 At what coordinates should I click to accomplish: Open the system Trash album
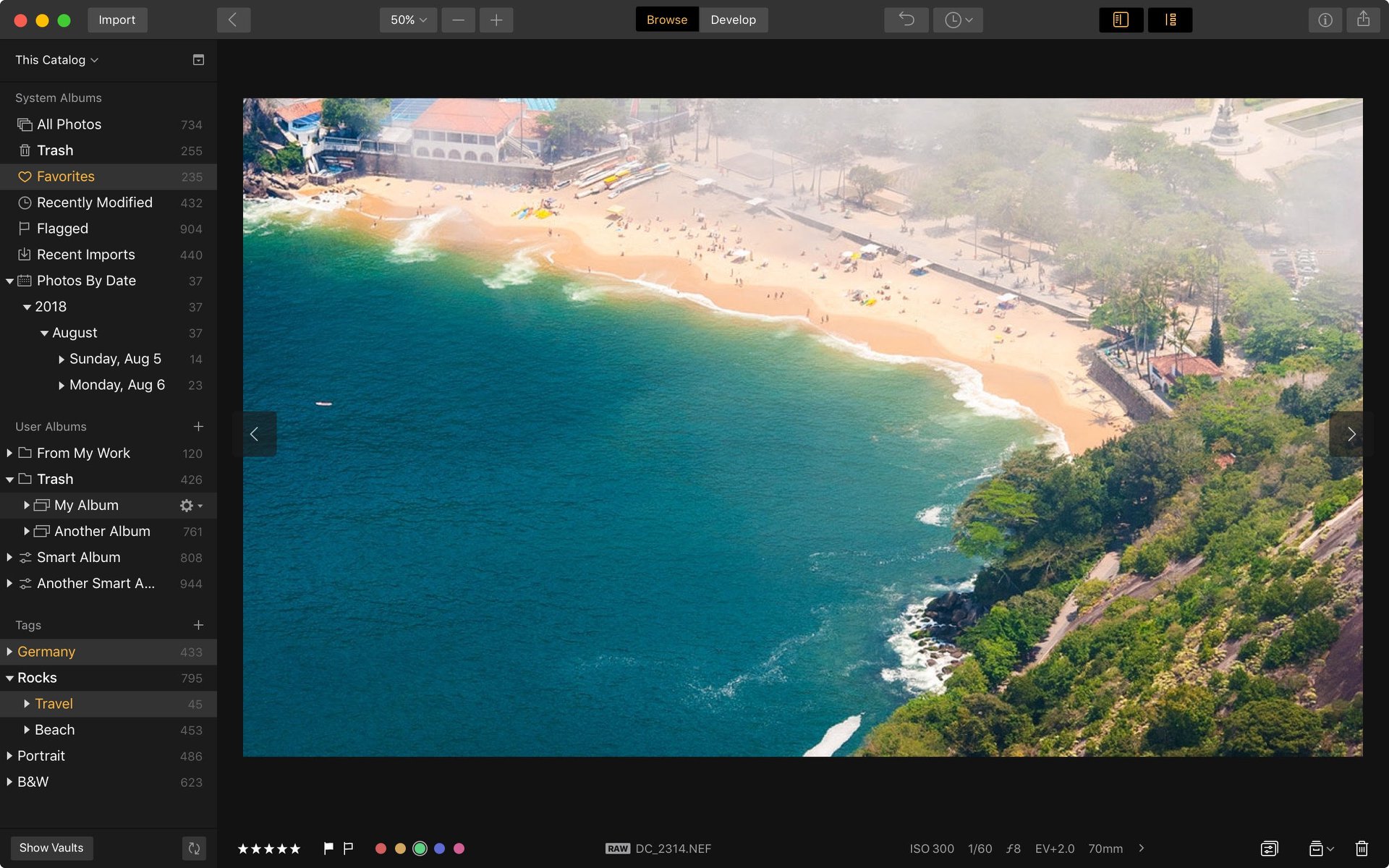coord(109,150)
